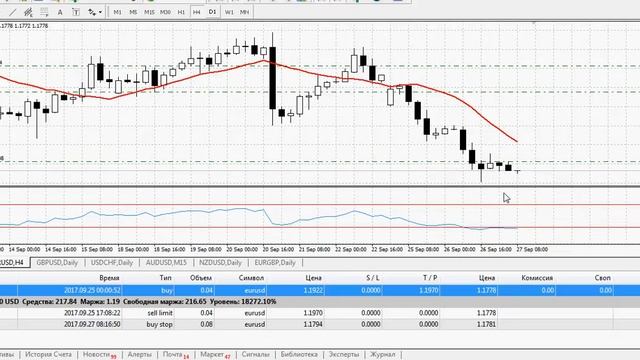Open the Журнал terminal tab
The height and width of the screenshot is (360, 640).
tap(382, 354)
